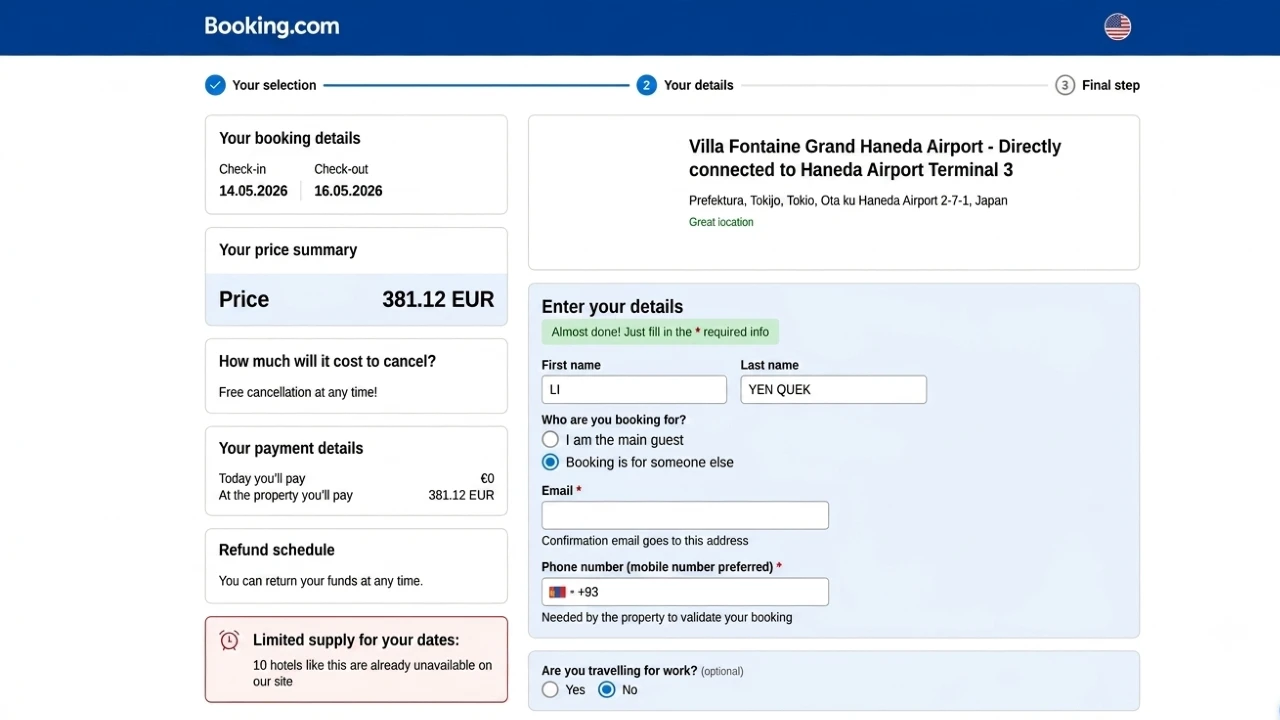Click the country flag in phone field
This screenshot has width=1280, height=720.
tap(558, 592)
